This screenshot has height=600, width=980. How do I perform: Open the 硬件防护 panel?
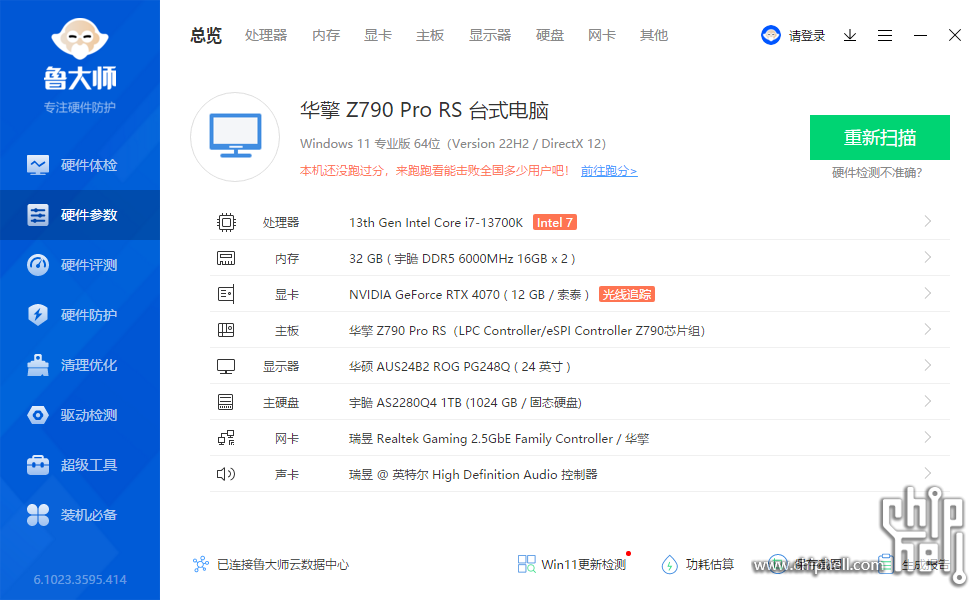(x=80, y=314)
